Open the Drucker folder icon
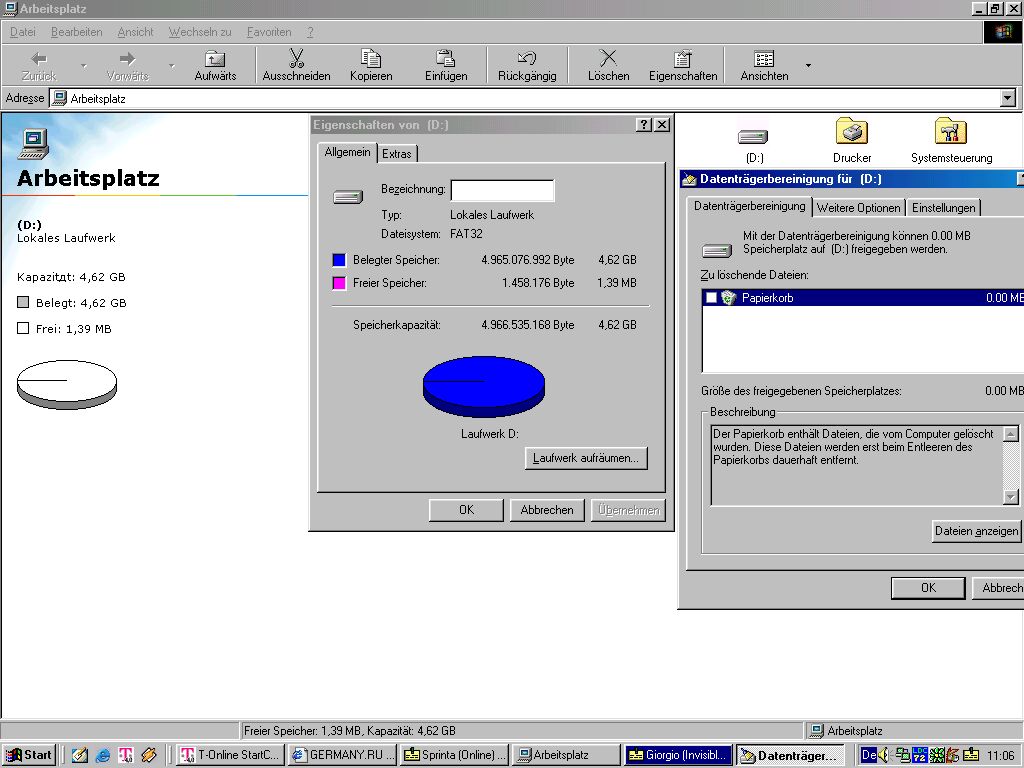Screen dimensions: 1024x768 (852, 133)
